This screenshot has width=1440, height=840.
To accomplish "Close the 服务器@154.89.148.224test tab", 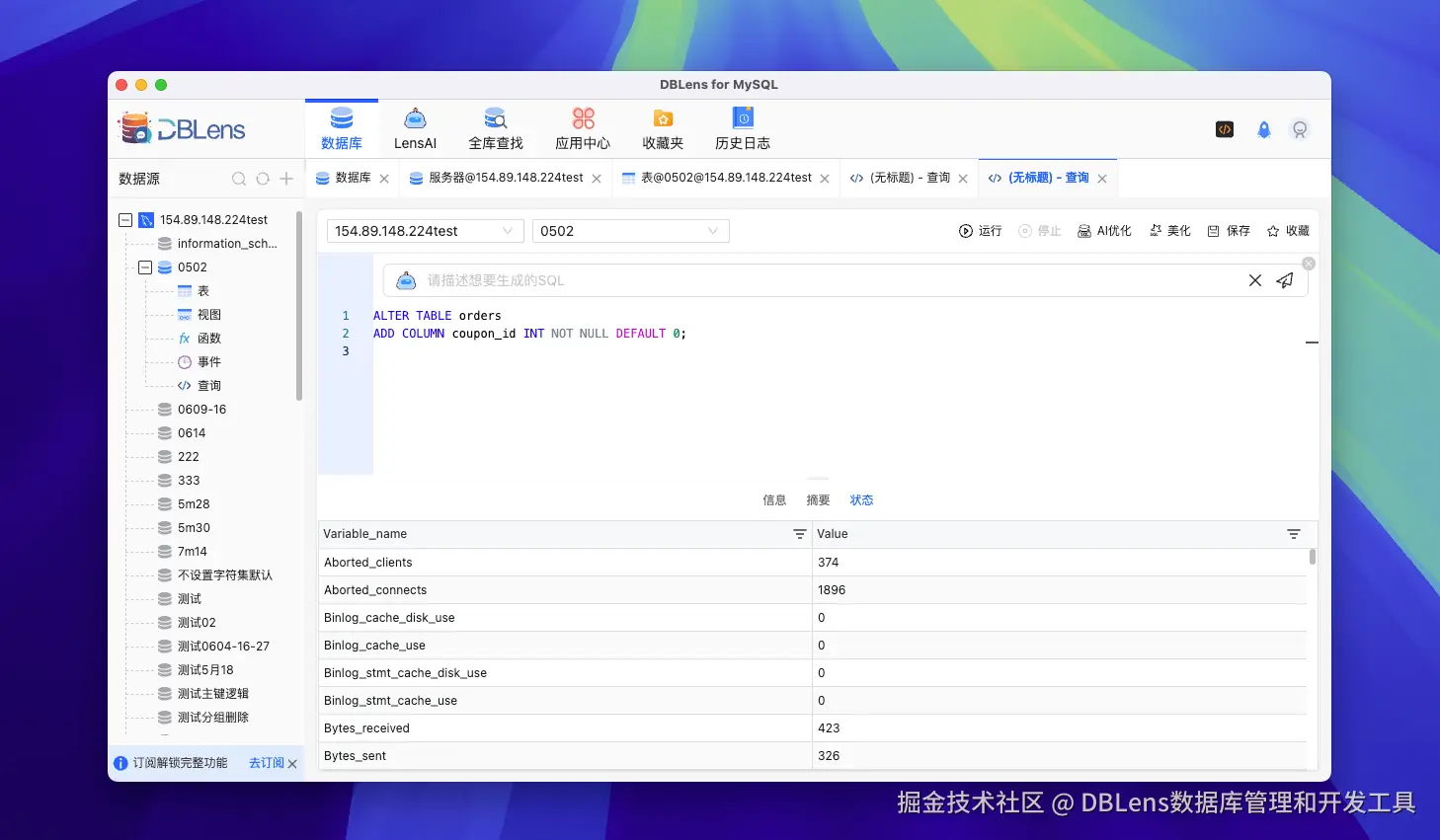I will pyautogui.click(x=597, y=179).
